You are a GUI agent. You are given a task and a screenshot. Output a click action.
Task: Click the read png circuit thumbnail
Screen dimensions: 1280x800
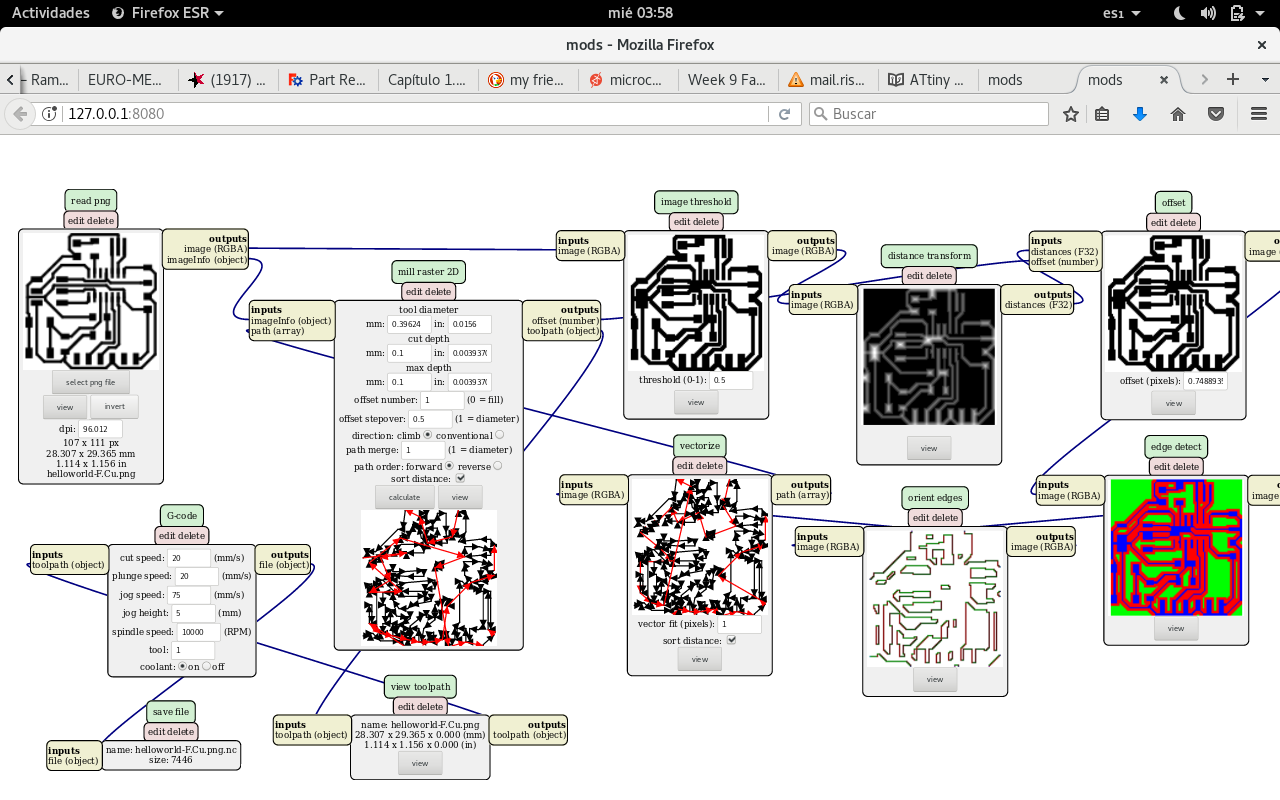[x=90, y=301]
